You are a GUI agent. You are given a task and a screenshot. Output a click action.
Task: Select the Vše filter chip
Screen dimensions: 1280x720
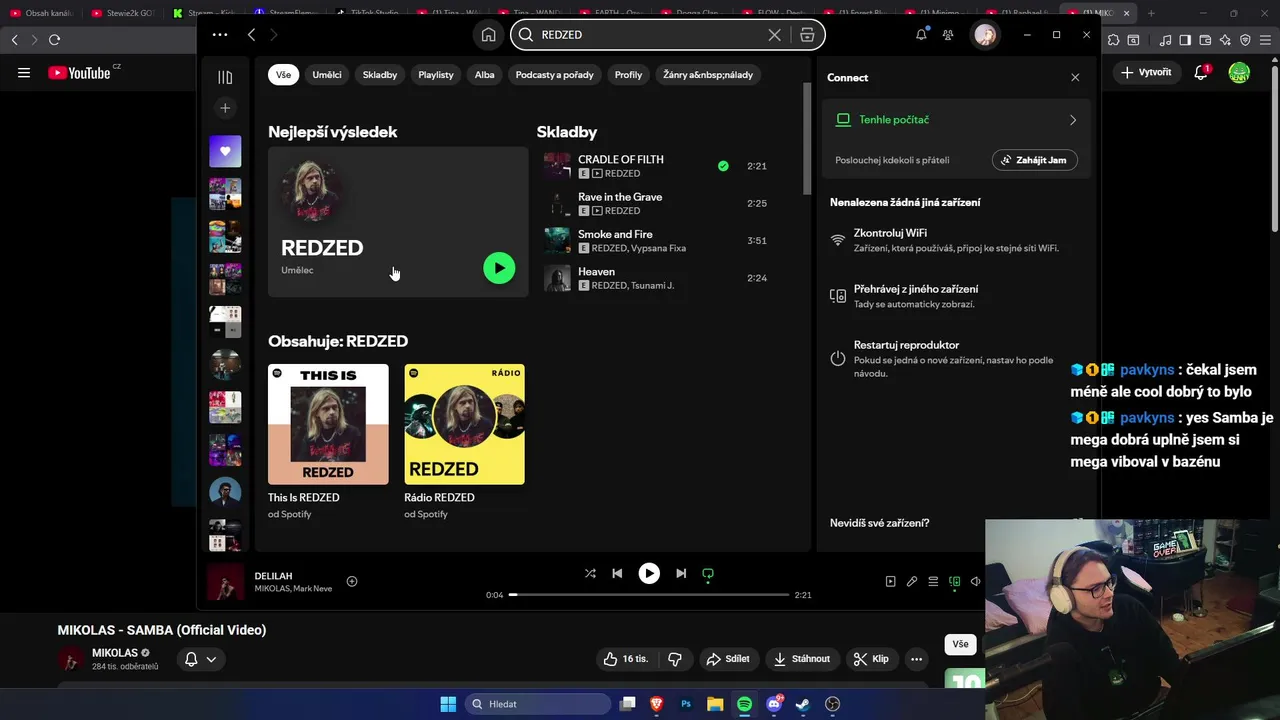click(283, 75)
